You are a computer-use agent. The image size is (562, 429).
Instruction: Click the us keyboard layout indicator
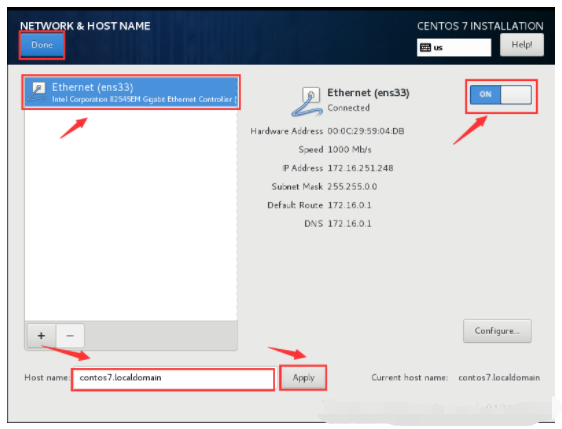(454, 47)
